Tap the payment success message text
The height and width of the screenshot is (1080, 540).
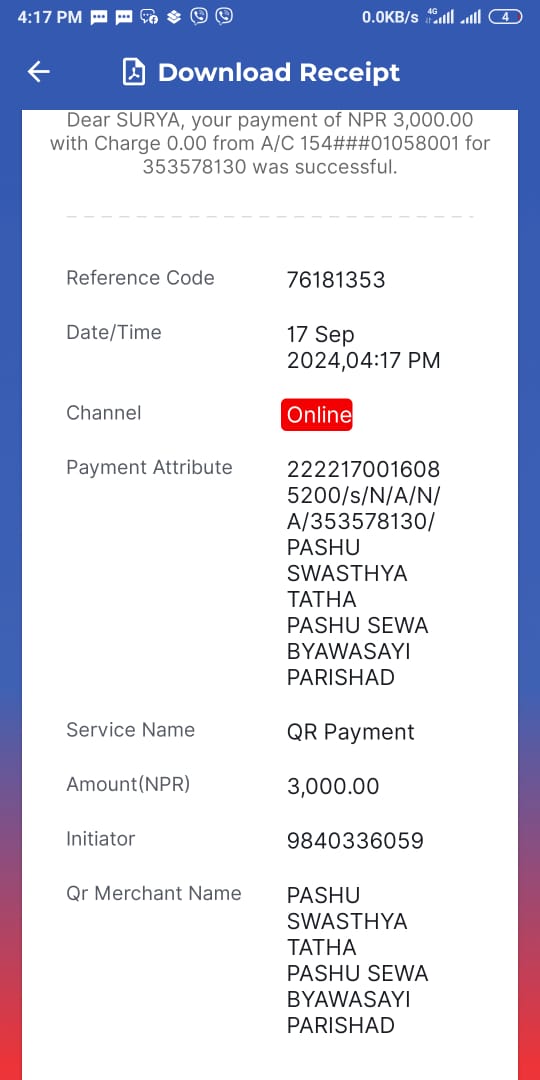coord(270,143)
